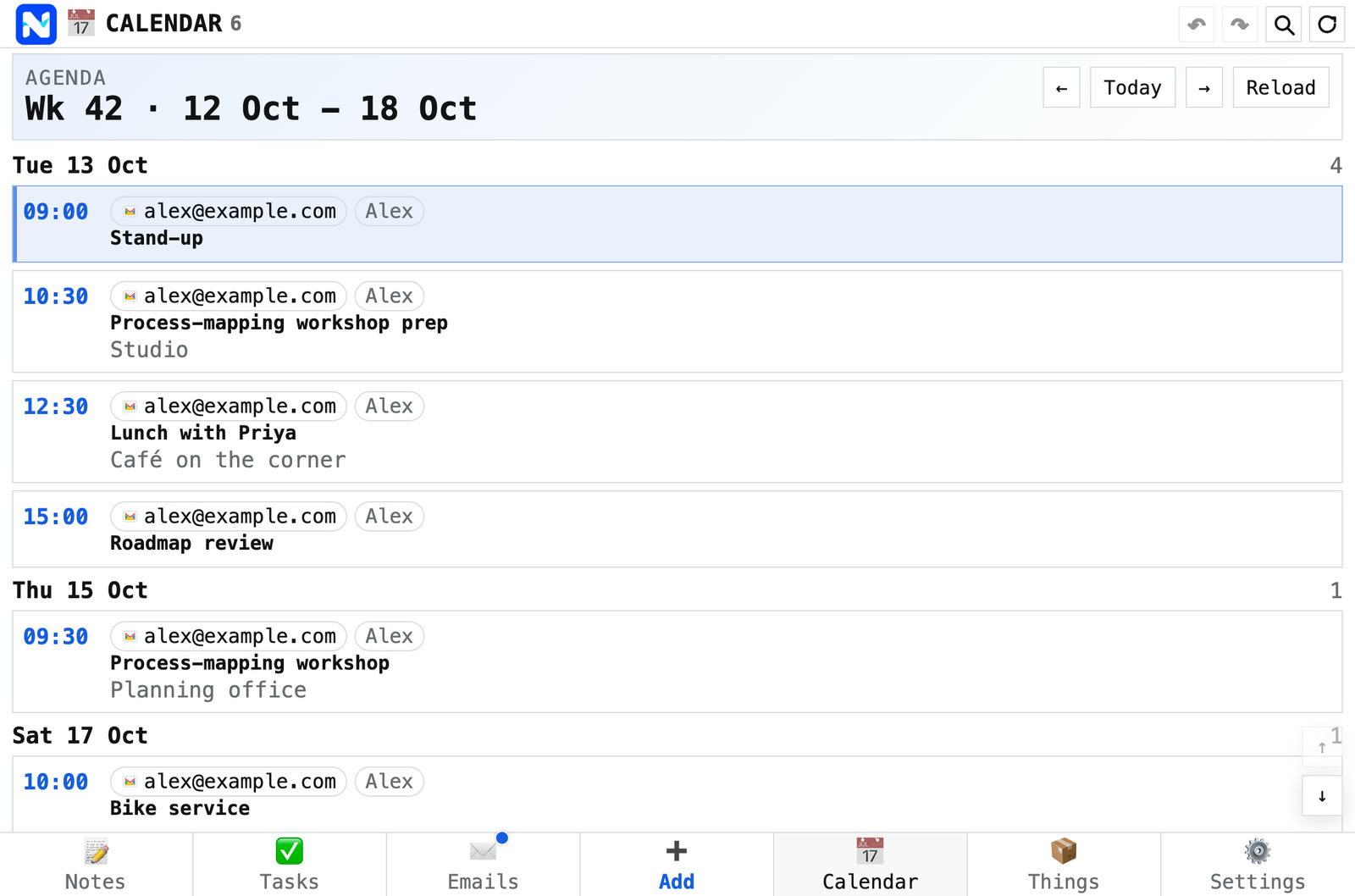Open the Process-mapping workshop at Planning office
The width and height of the screenshot is (1355, 896).
tap(677, 661)
